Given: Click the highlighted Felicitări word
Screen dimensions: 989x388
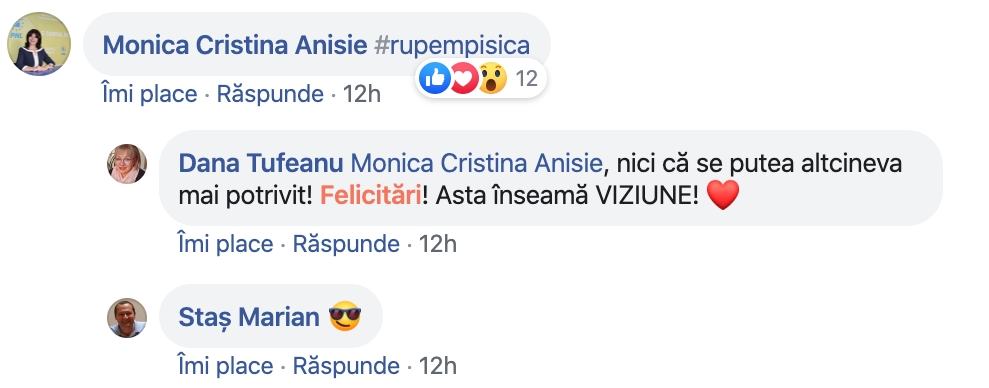Looking at the screenshot, I should pyautogui.click(x=371, y=196).
